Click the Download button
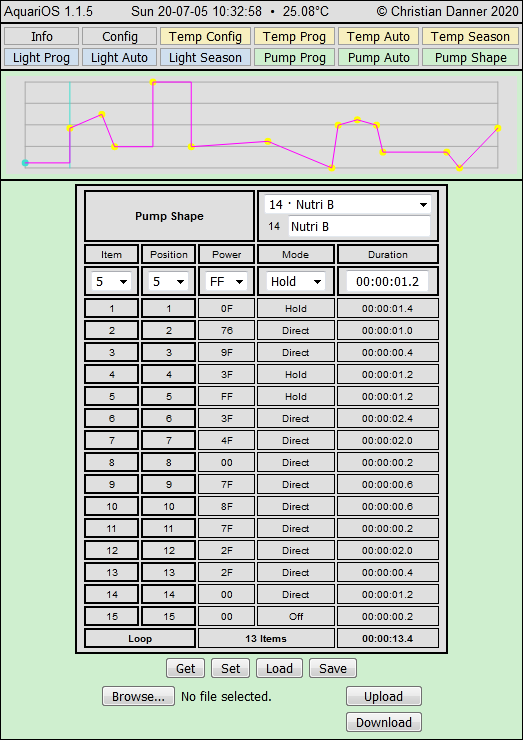Image resolution: width=523 pixels, height=740 pixels. tap(384, 722)
